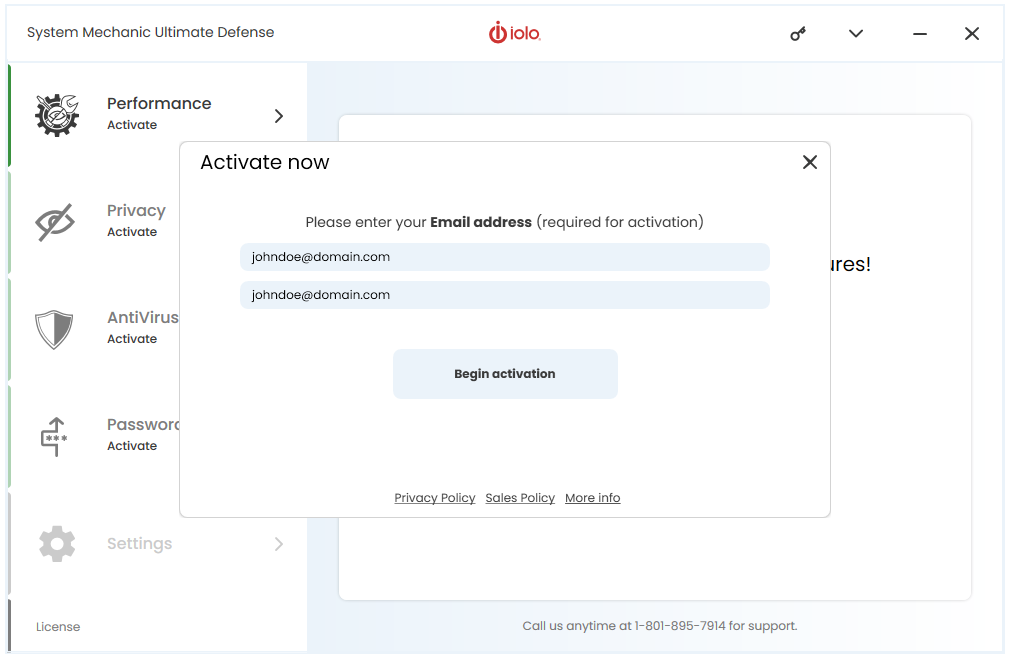Open the Settings gear icon
The height and width of the screenshot is (657, 1009).
point(57,544)
